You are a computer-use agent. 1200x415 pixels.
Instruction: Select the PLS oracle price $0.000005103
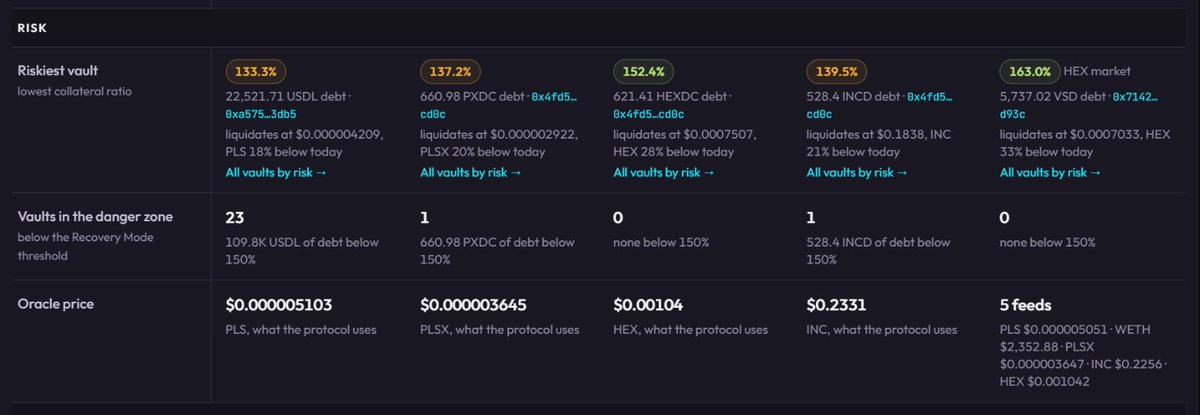(279, 305)
